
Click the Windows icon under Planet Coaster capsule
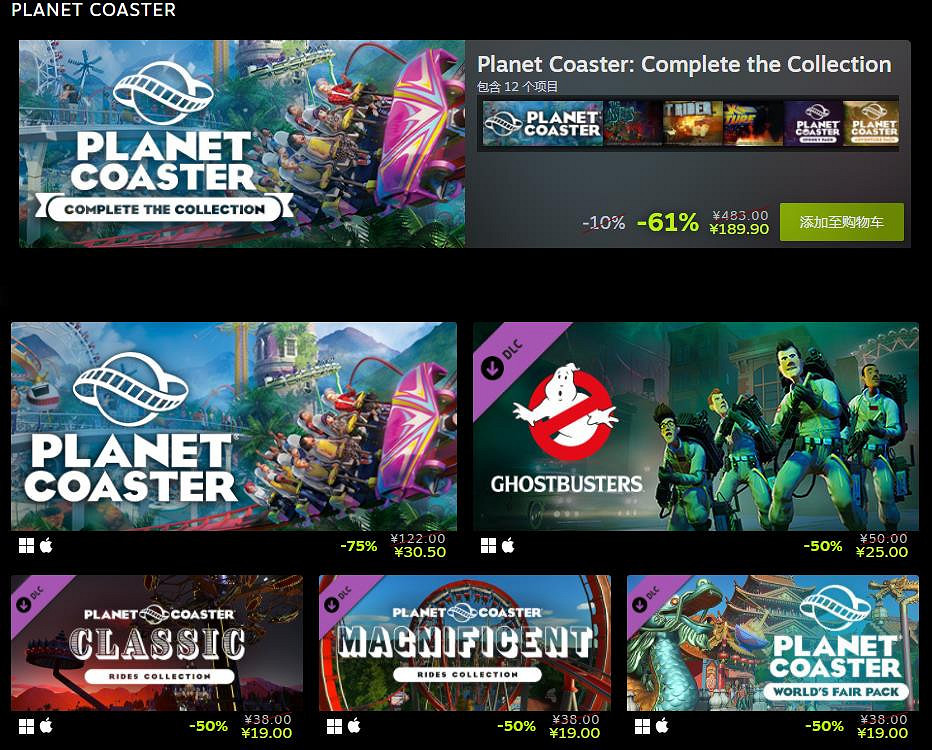[26, 546]
